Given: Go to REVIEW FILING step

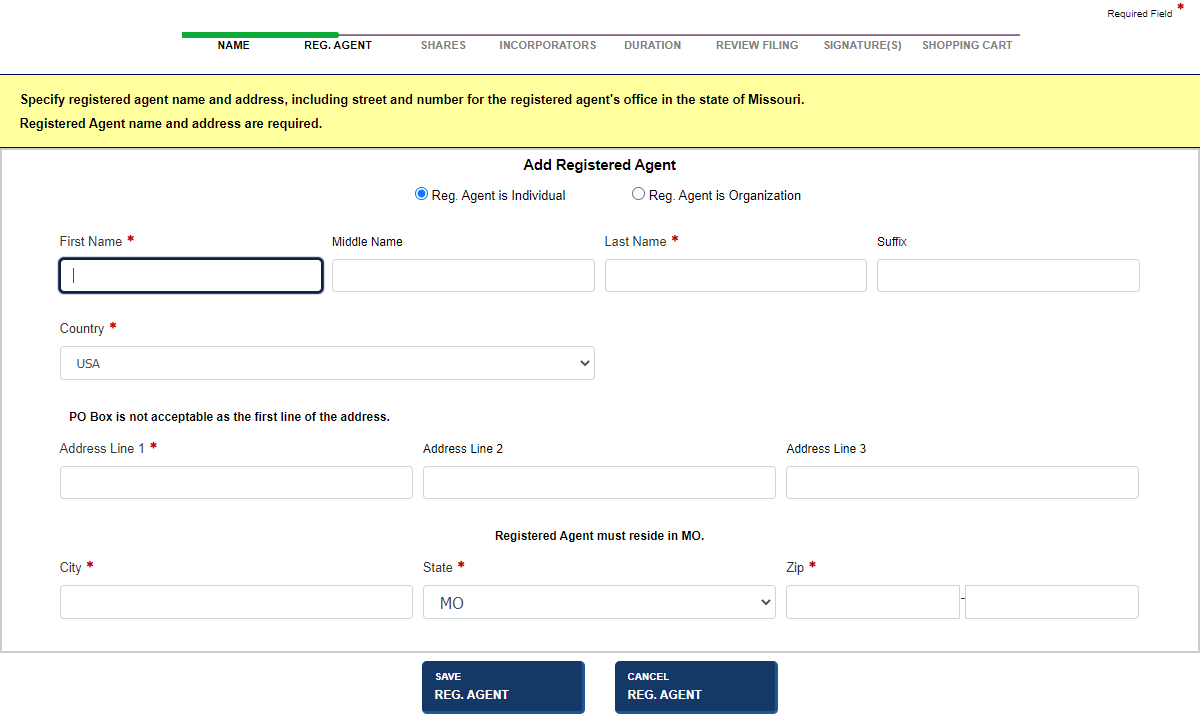Looking at the screenshot, I should pos(757,45).
